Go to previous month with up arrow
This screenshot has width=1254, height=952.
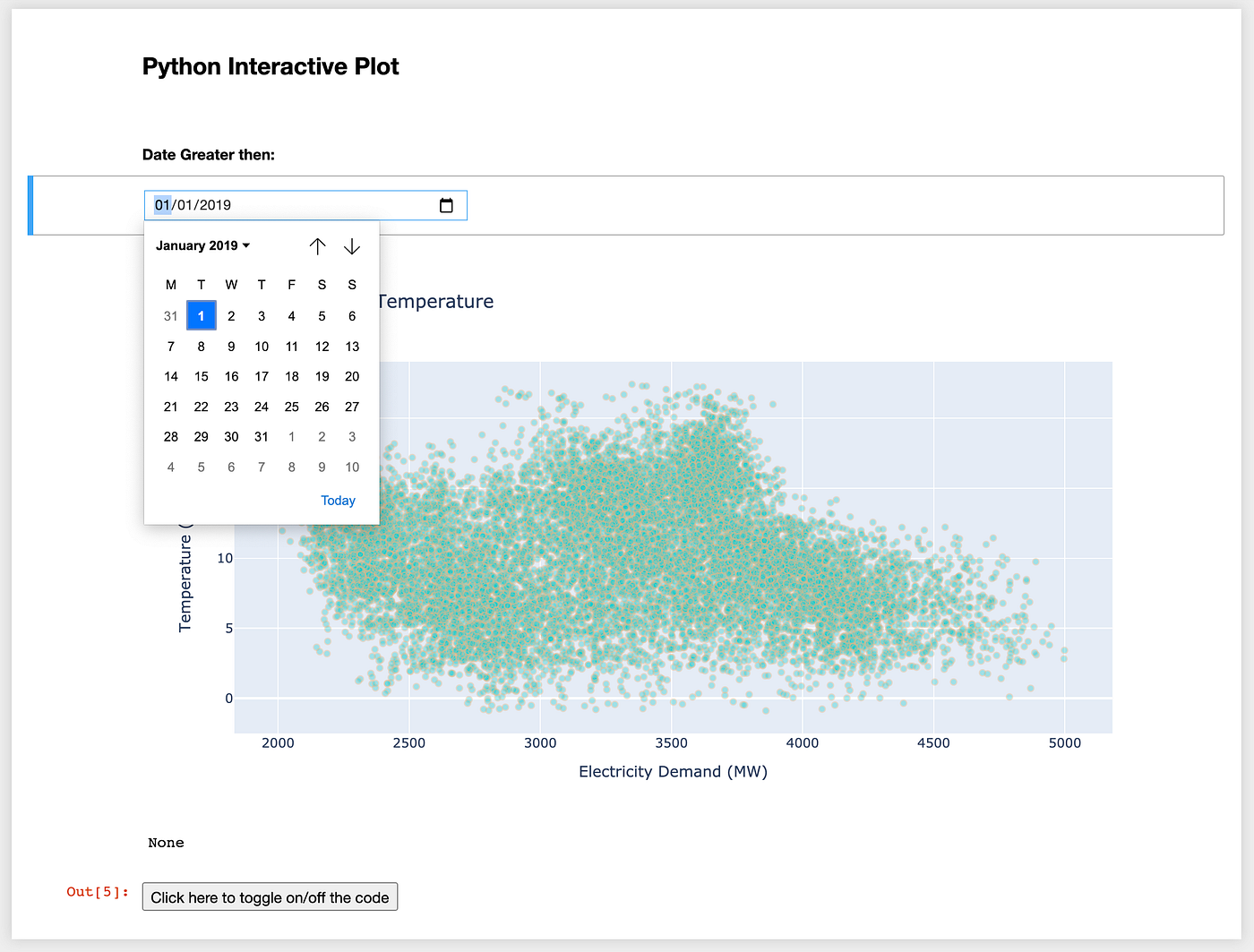coord(317,246)
